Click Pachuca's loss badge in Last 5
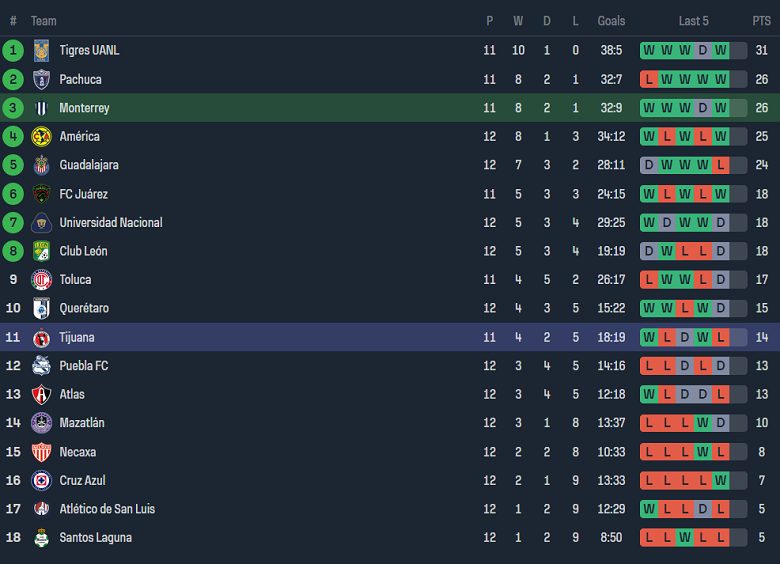Viewport: 780px width, 564px height. coord(649,79)
